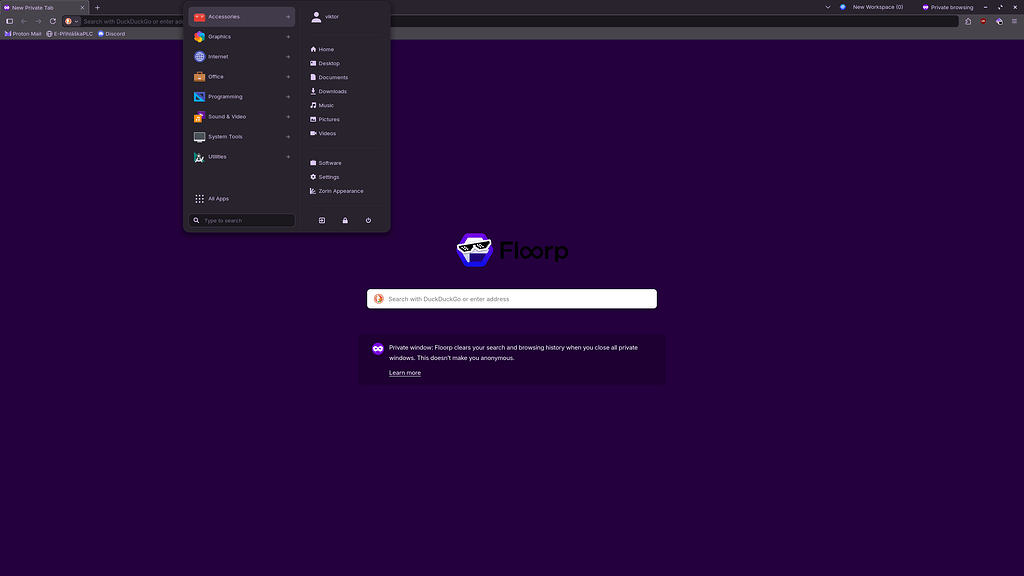1024x576 pixels.
Task: Open the Office app category
Action: 241,76
